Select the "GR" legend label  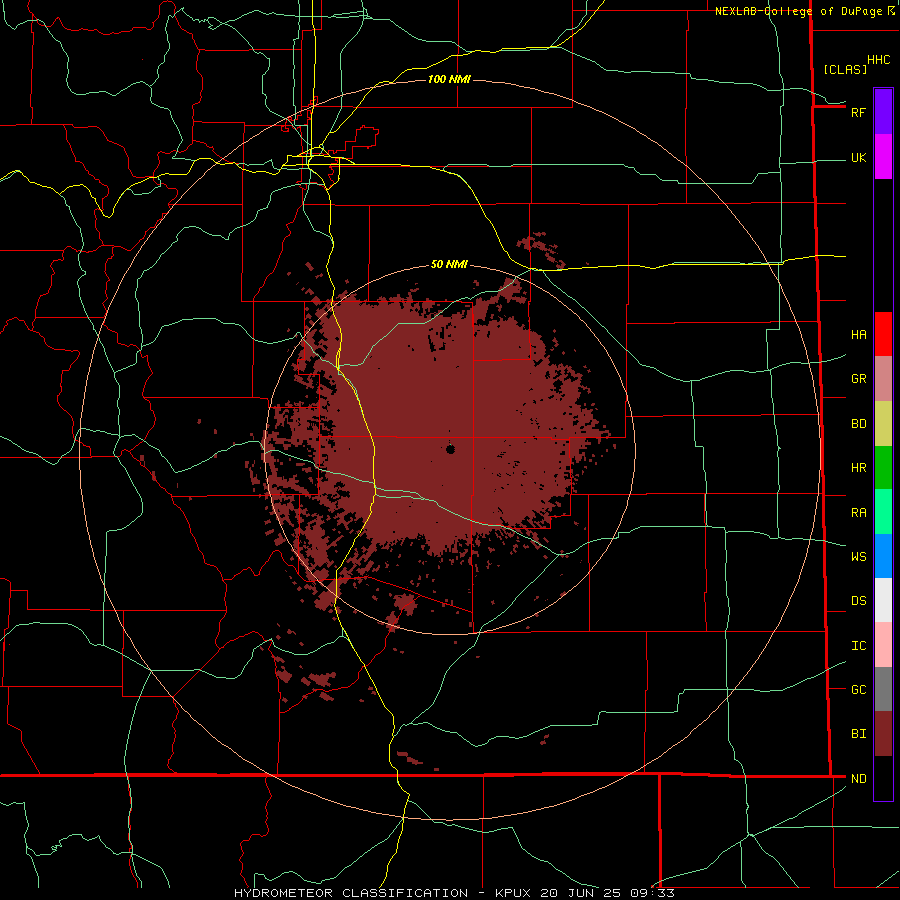click(x=858, y=379)
